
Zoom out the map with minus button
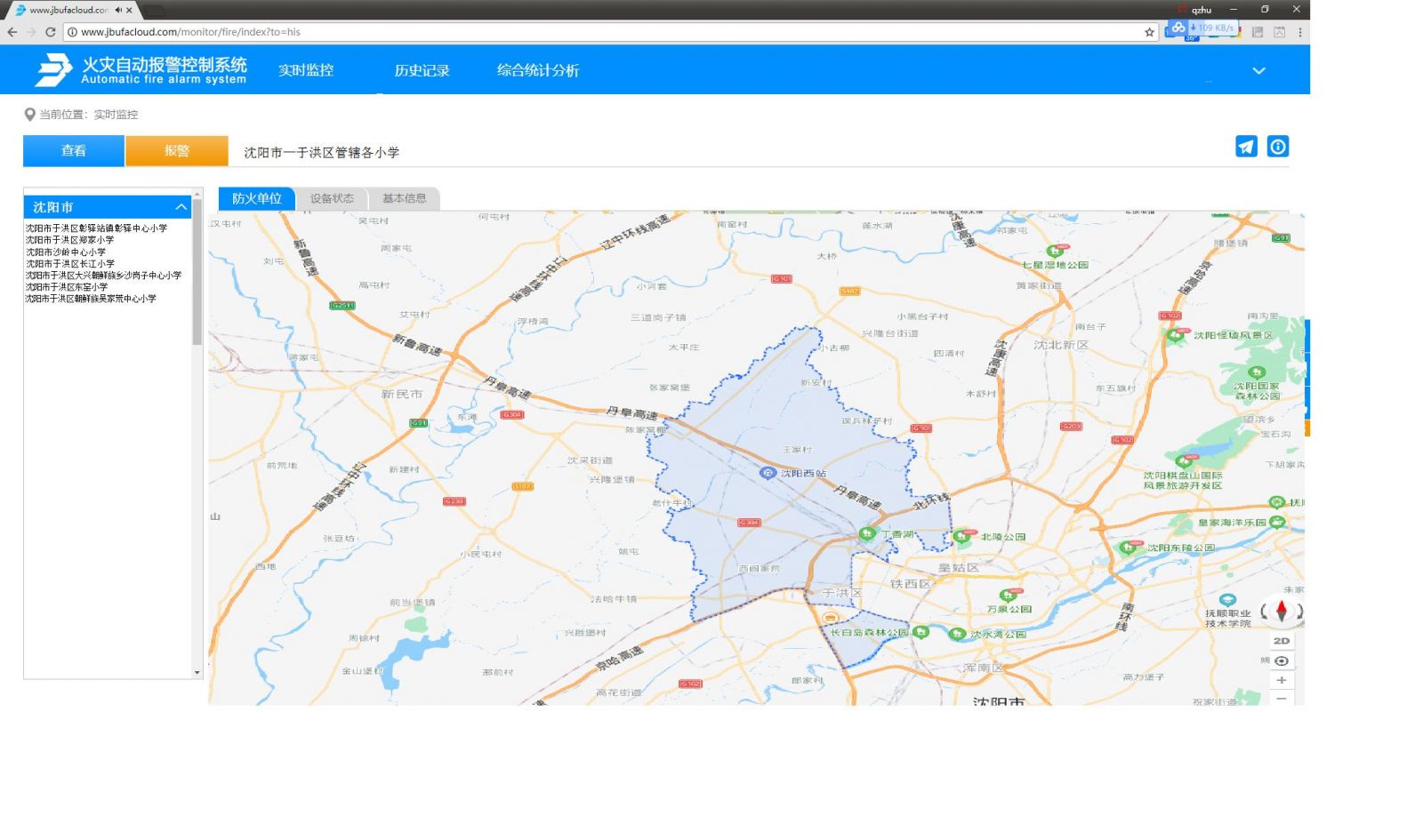pos(1281,698)
